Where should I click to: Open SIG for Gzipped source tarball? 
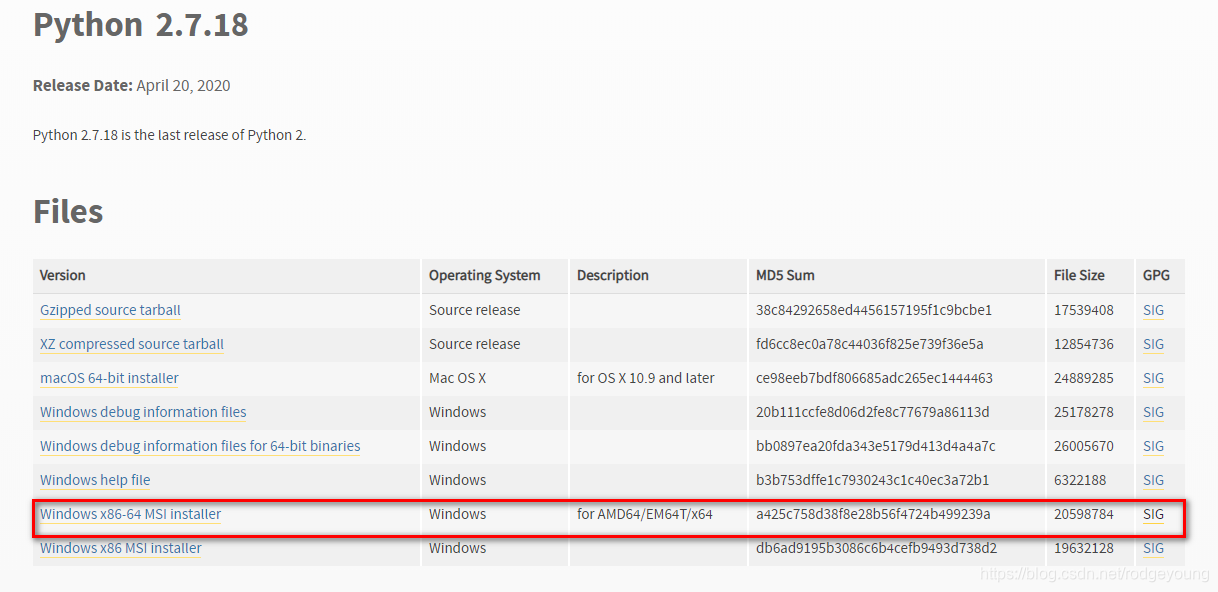click(1153, 310)
